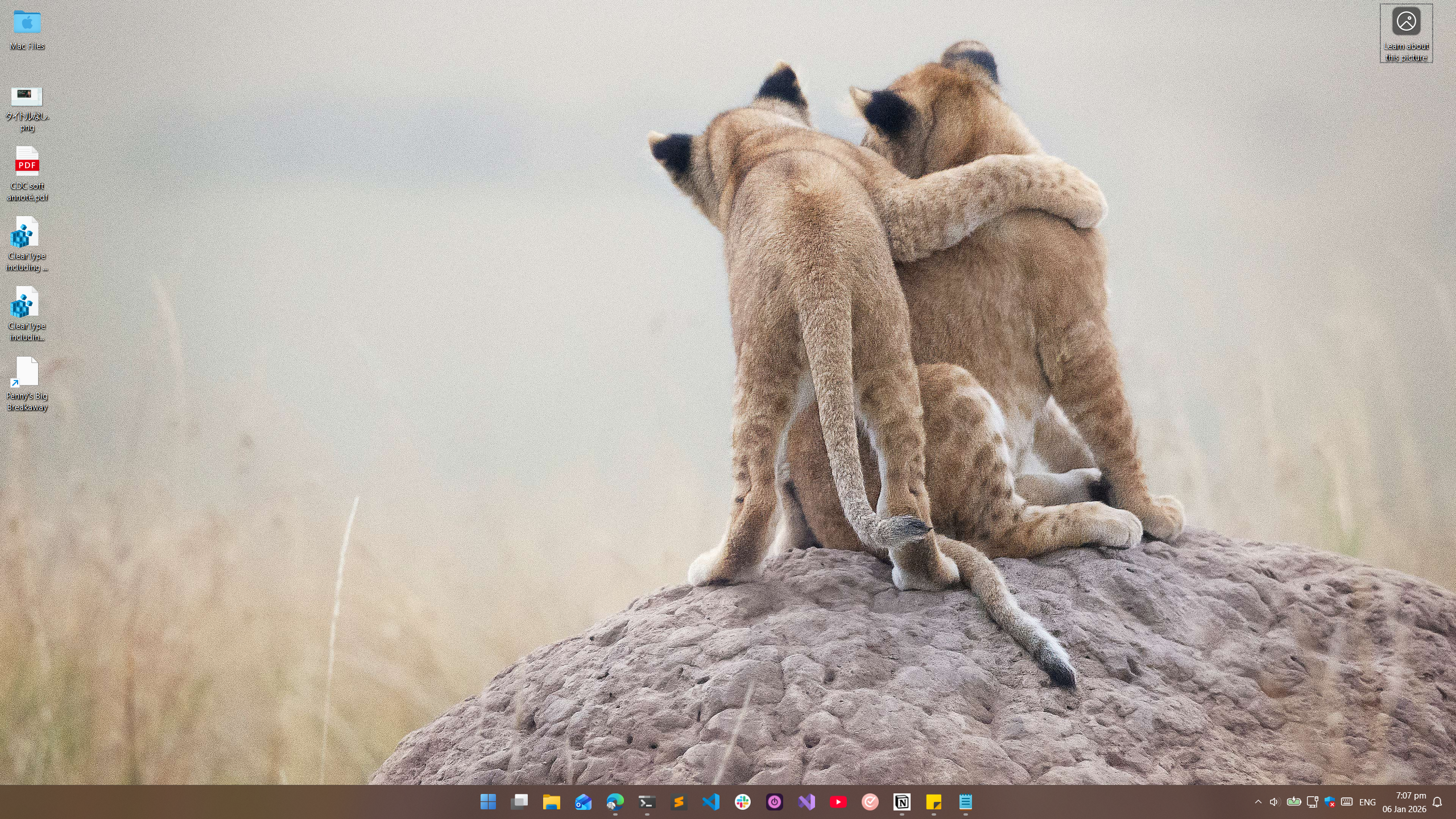Open the Terminal taskbar icon
Viewport: 1456px width, 819px height.
[647, 802]
